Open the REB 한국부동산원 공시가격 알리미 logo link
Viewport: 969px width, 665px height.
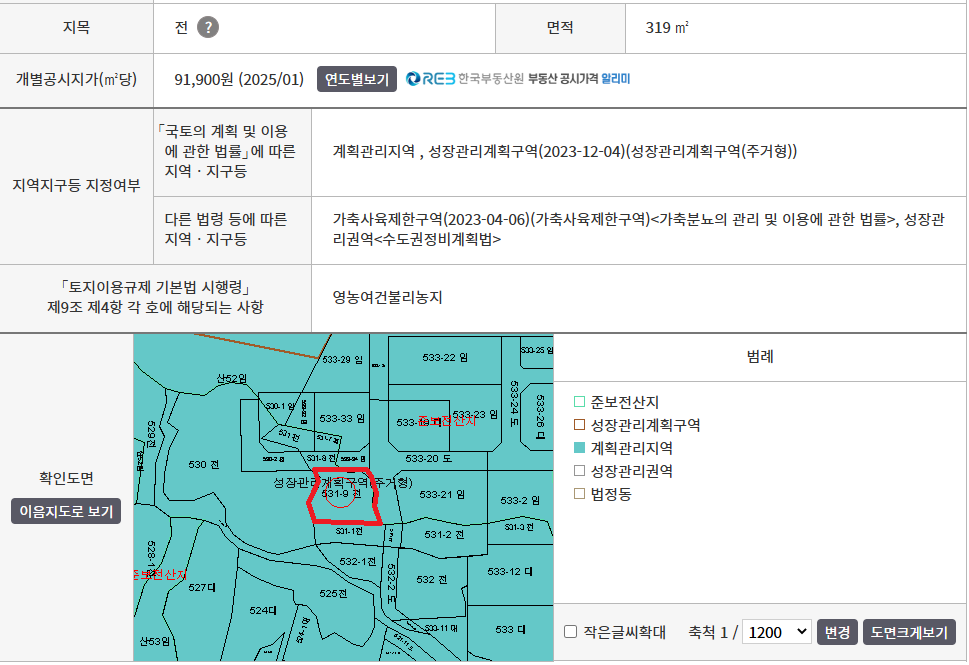518,79
